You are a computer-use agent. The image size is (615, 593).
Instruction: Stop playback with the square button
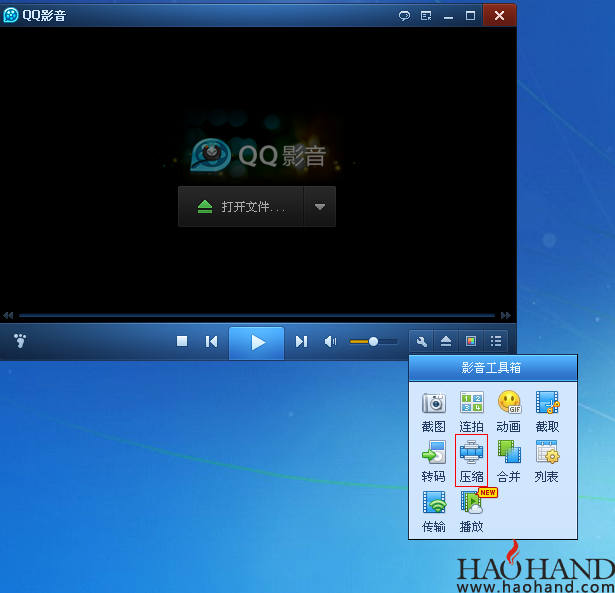pyautogui.click(x=182, y=341)
